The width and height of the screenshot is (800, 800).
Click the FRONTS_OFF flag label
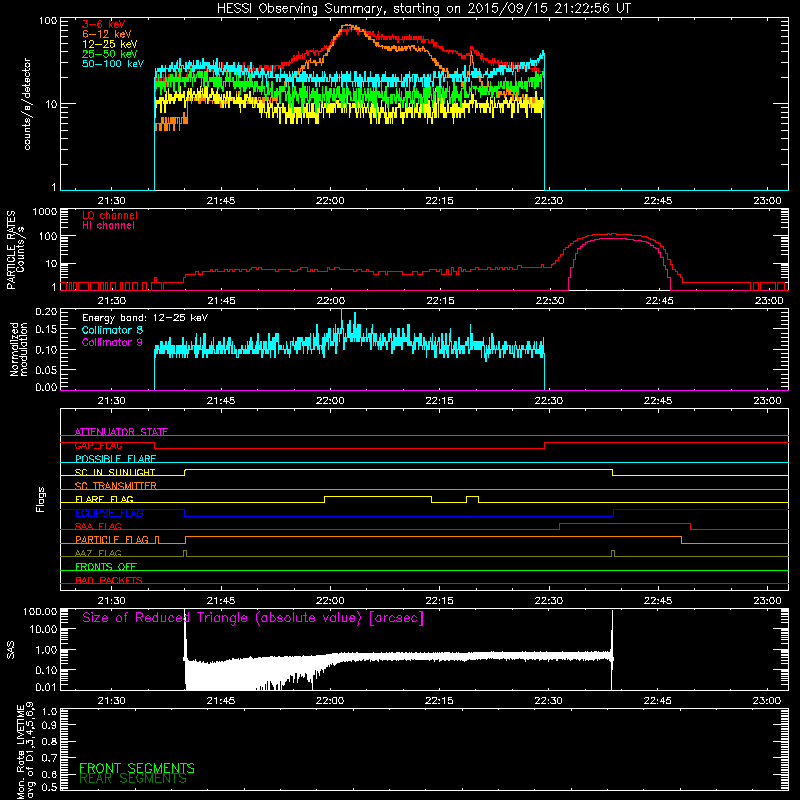click(x=106, y=566)
